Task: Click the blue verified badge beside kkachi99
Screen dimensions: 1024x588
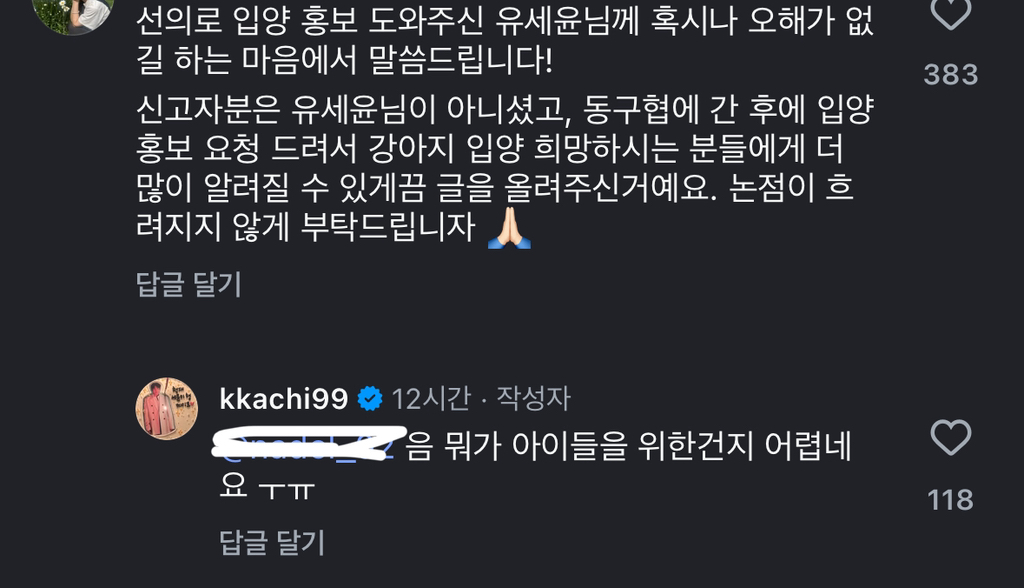Action: pyautogui.click(x=370, y=398)
